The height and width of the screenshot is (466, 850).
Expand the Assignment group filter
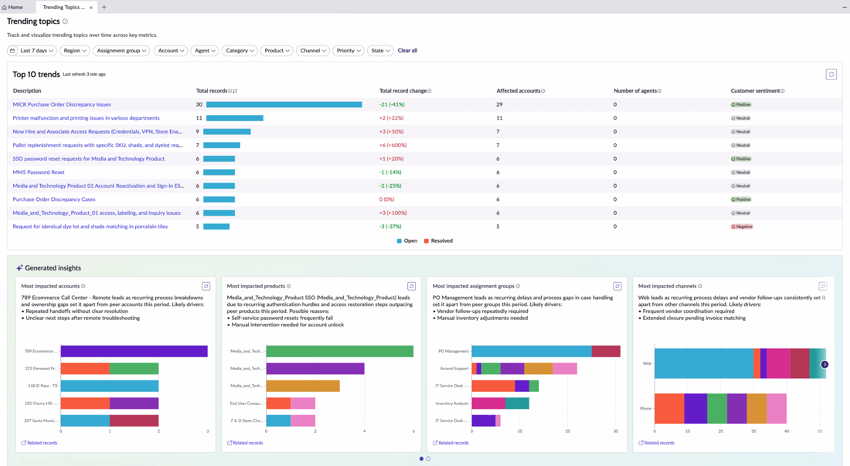click(x=121, y=50)
